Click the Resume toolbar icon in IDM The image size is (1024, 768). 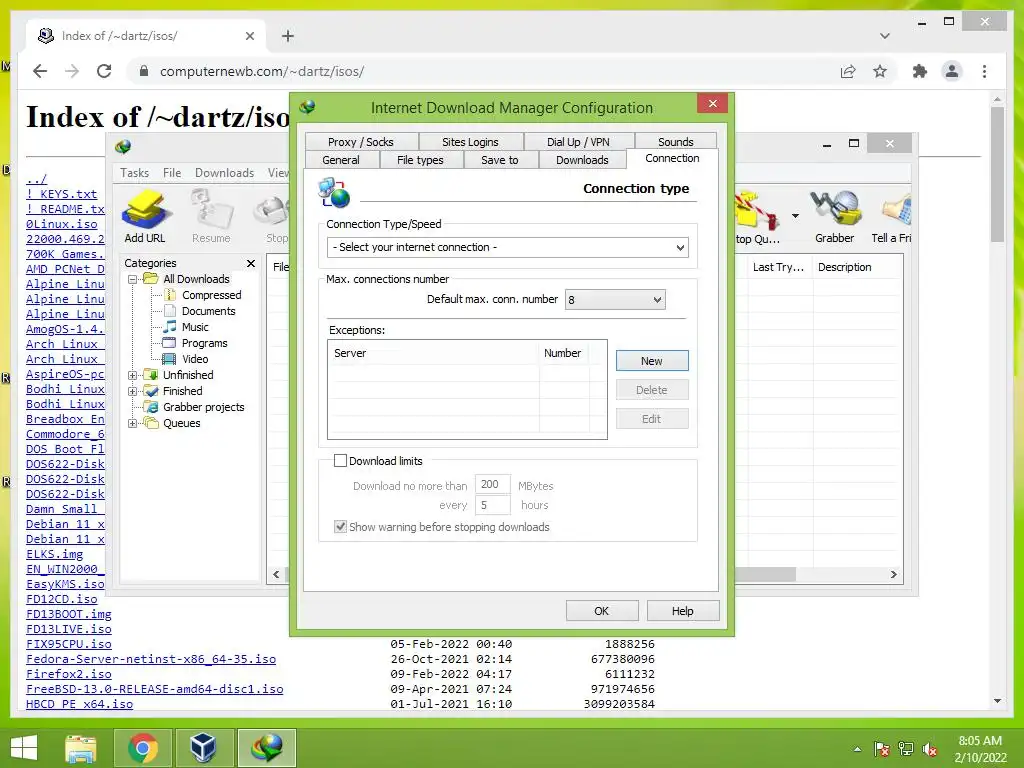tap(211, 216)
